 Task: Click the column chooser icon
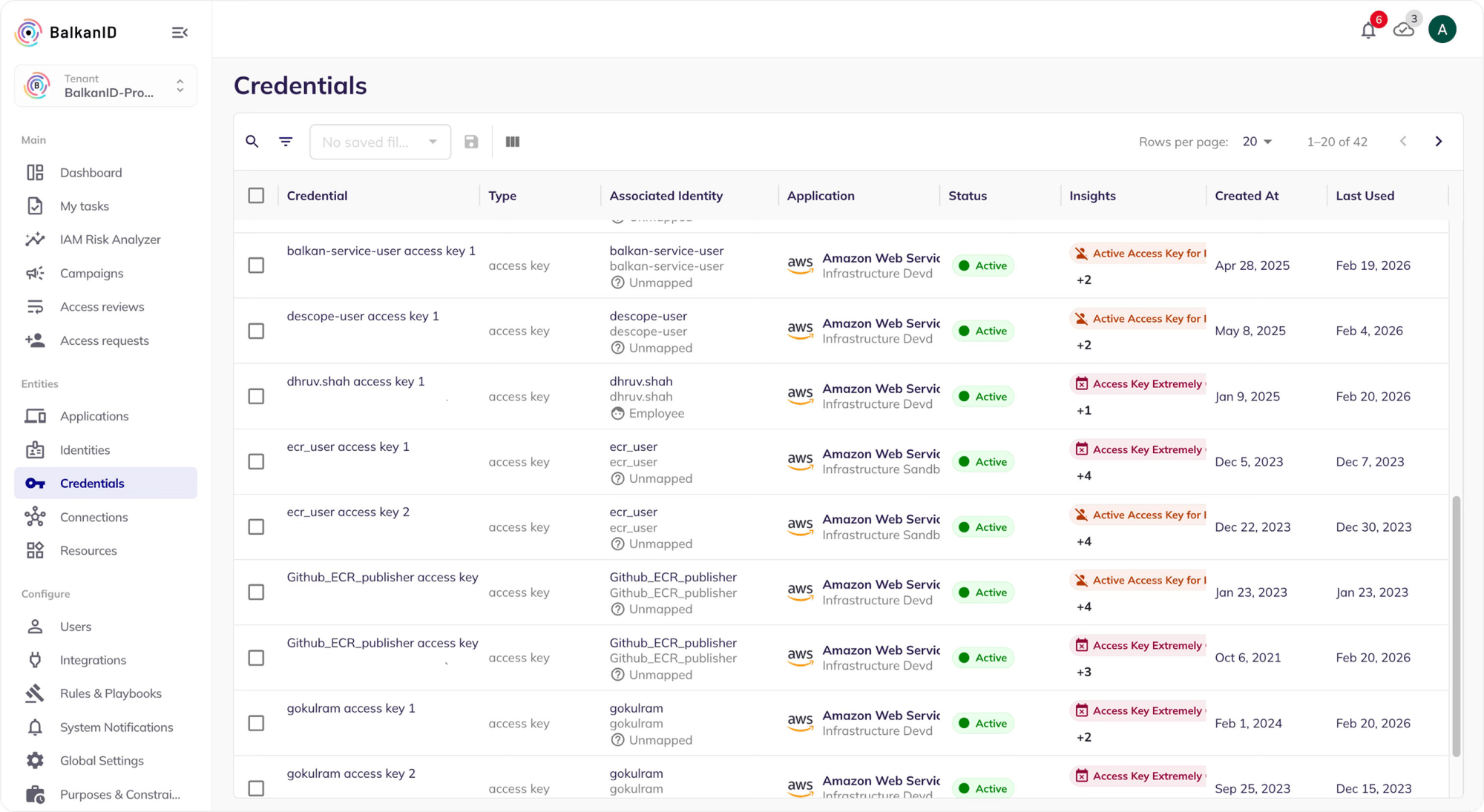point(512,142)
